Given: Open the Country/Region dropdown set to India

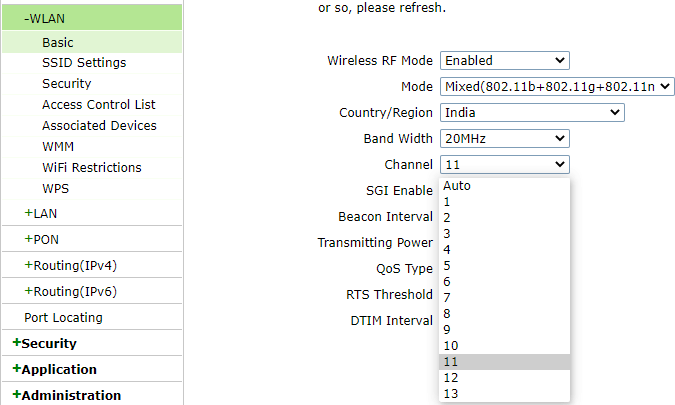Looking at the screenshot, I should pos(532,113).
